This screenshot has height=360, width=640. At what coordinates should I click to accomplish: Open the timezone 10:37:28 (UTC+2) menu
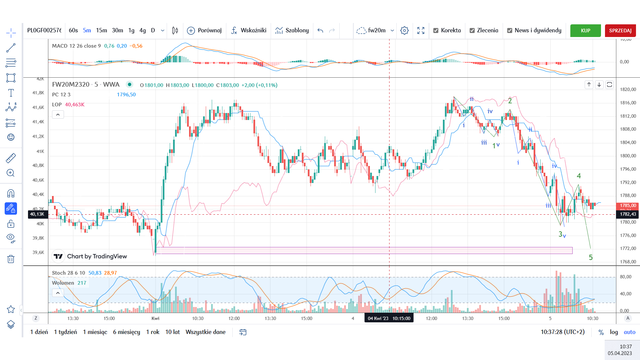tap(563, 332)
